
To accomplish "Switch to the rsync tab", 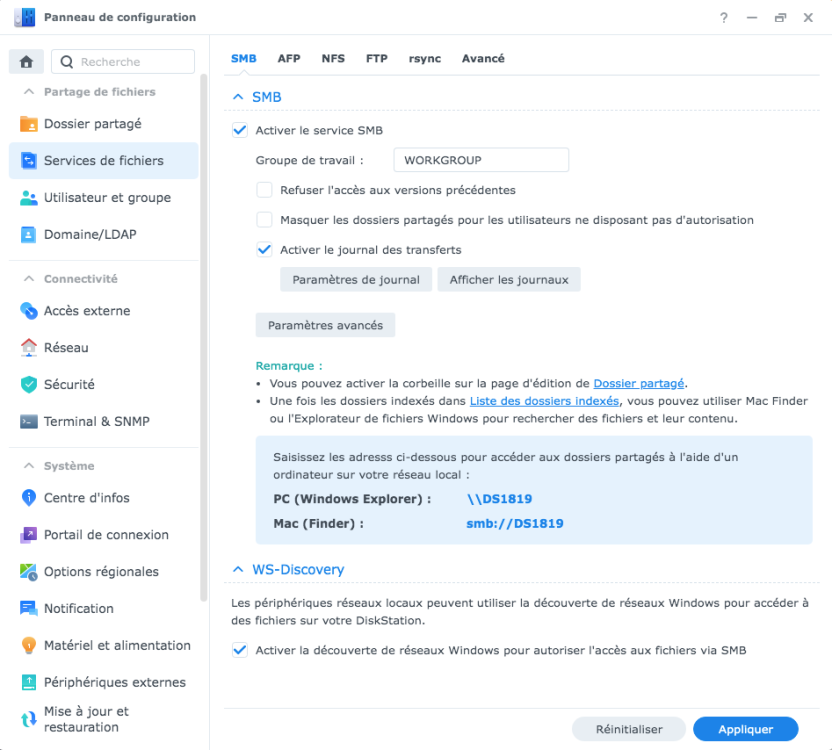I will pos(425,58).
